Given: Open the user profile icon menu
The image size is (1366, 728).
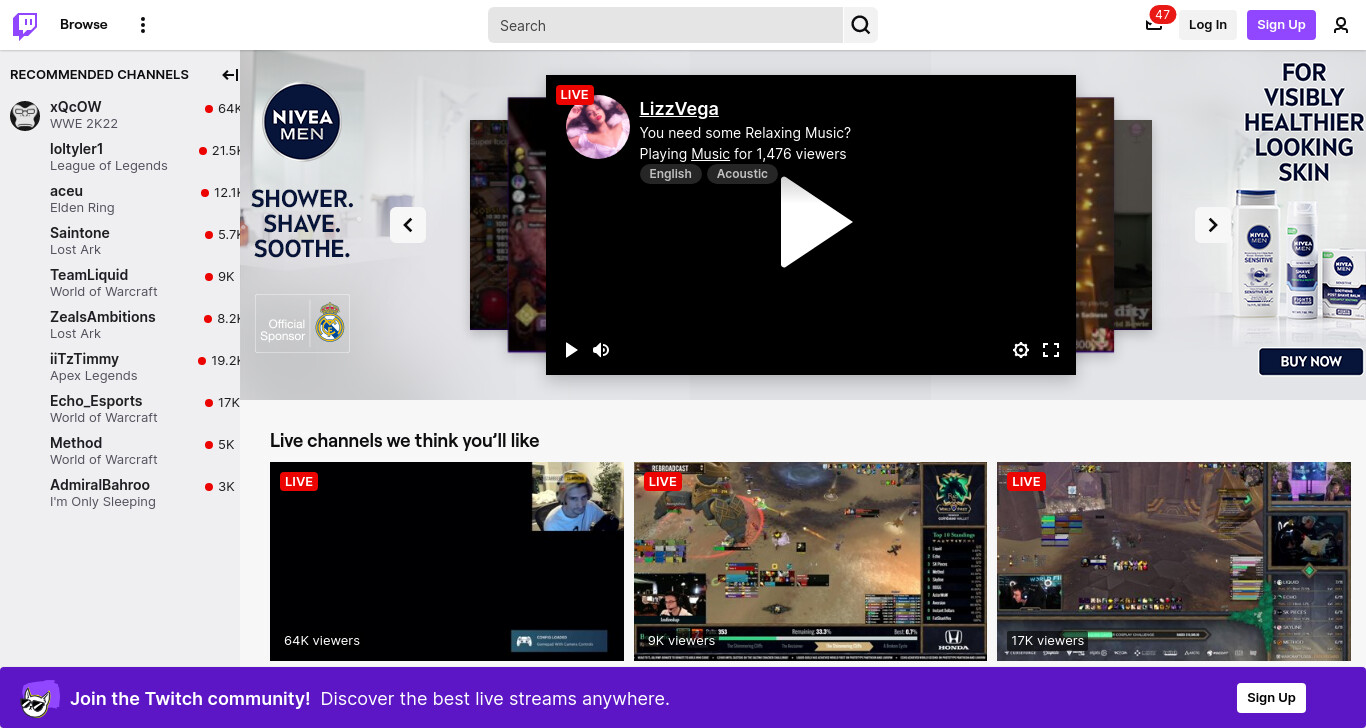Looking at the screenshot, I should [x=1341, y=25].
